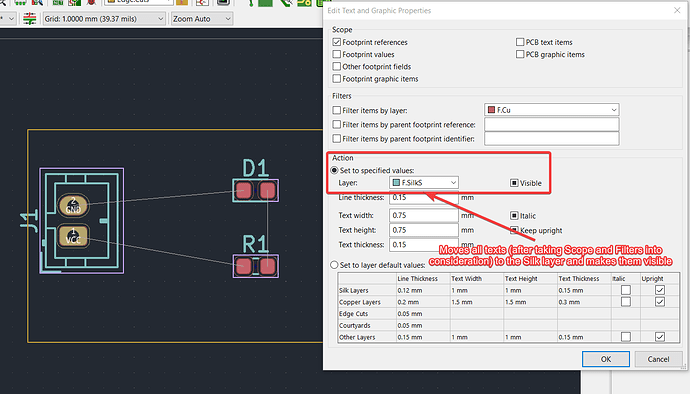690x394 pixels.
Task: Click the track width auto-adjust icon
Action: point(29,18)
